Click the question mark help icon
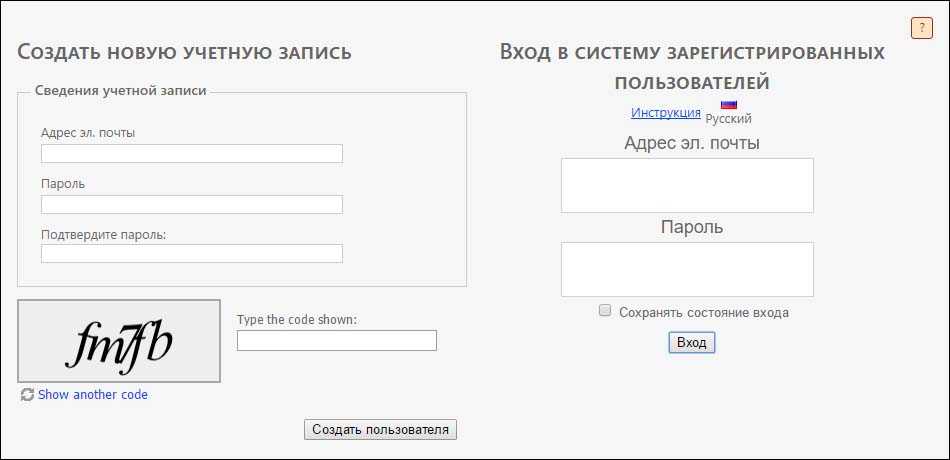Viewport: 950px width, 460px height. 921,28
